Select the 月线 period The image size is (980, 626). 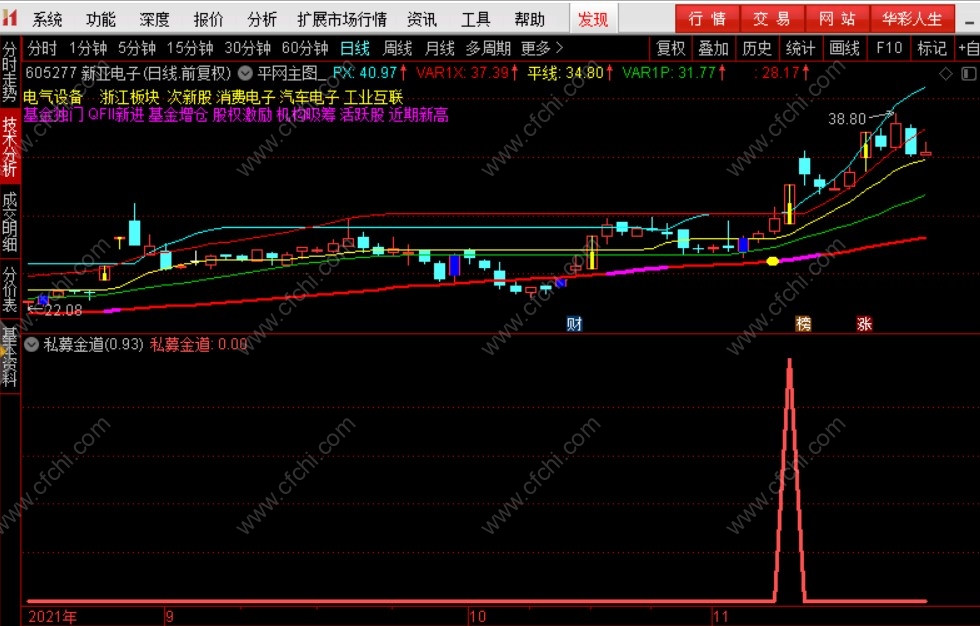pos(439,48)
